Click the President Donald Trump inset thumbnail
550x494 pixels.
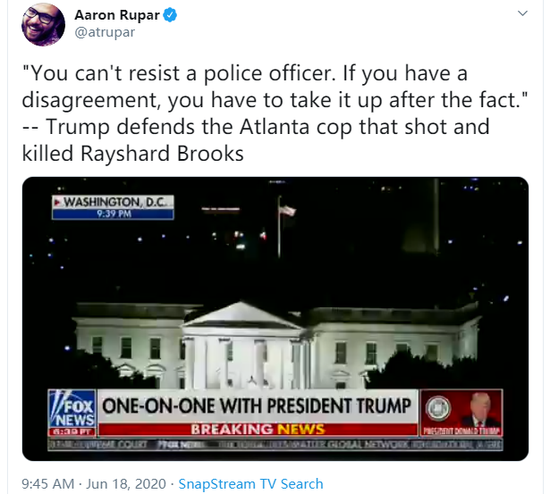(462, 413)
